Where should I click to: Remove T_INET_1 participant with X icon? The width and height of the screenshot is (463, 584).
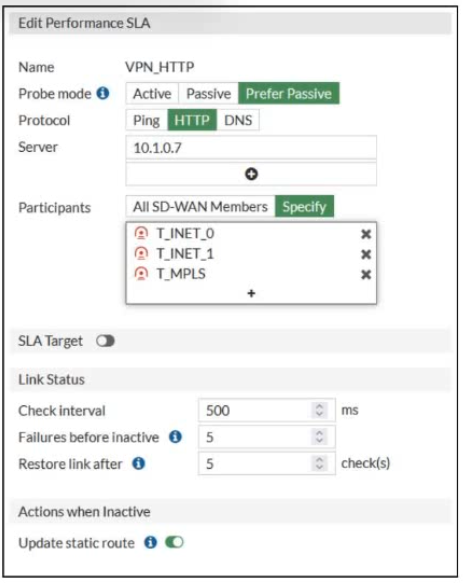(366, 254)
